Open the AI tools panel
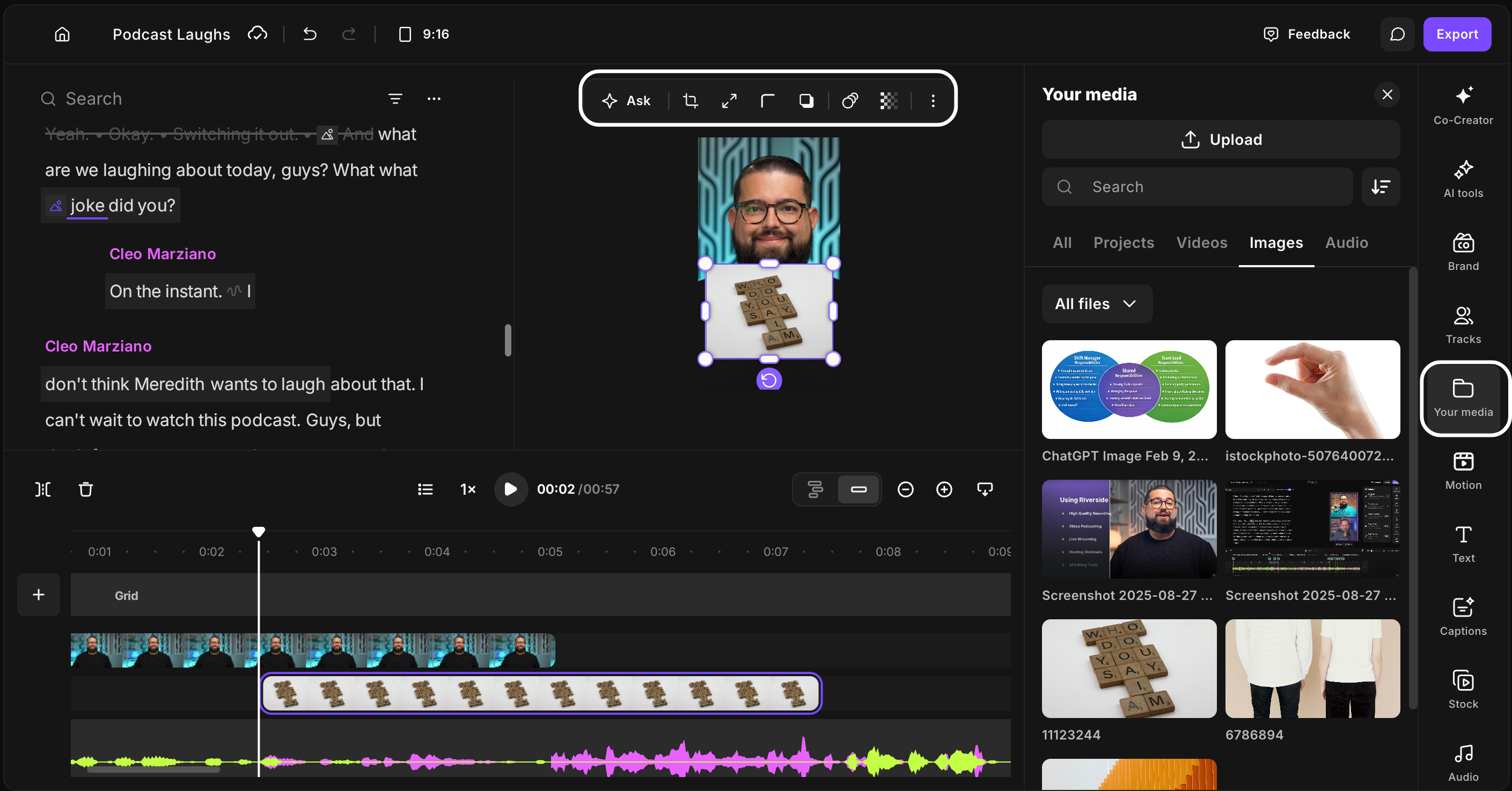This screenshot has width=1512, height=791. coord(1463,179)
